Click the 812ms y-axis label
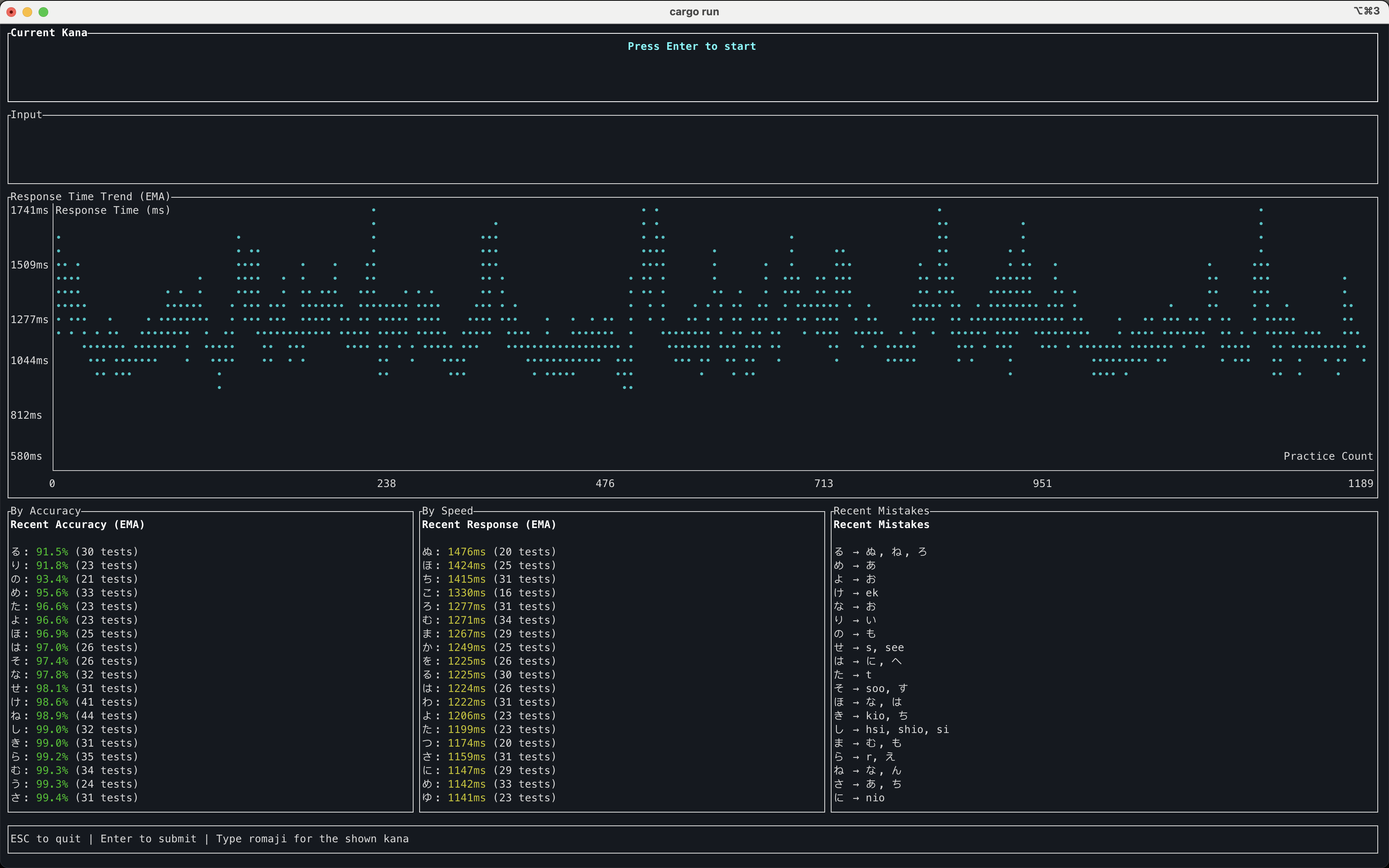1389x868 pixels. click(27, 415)
